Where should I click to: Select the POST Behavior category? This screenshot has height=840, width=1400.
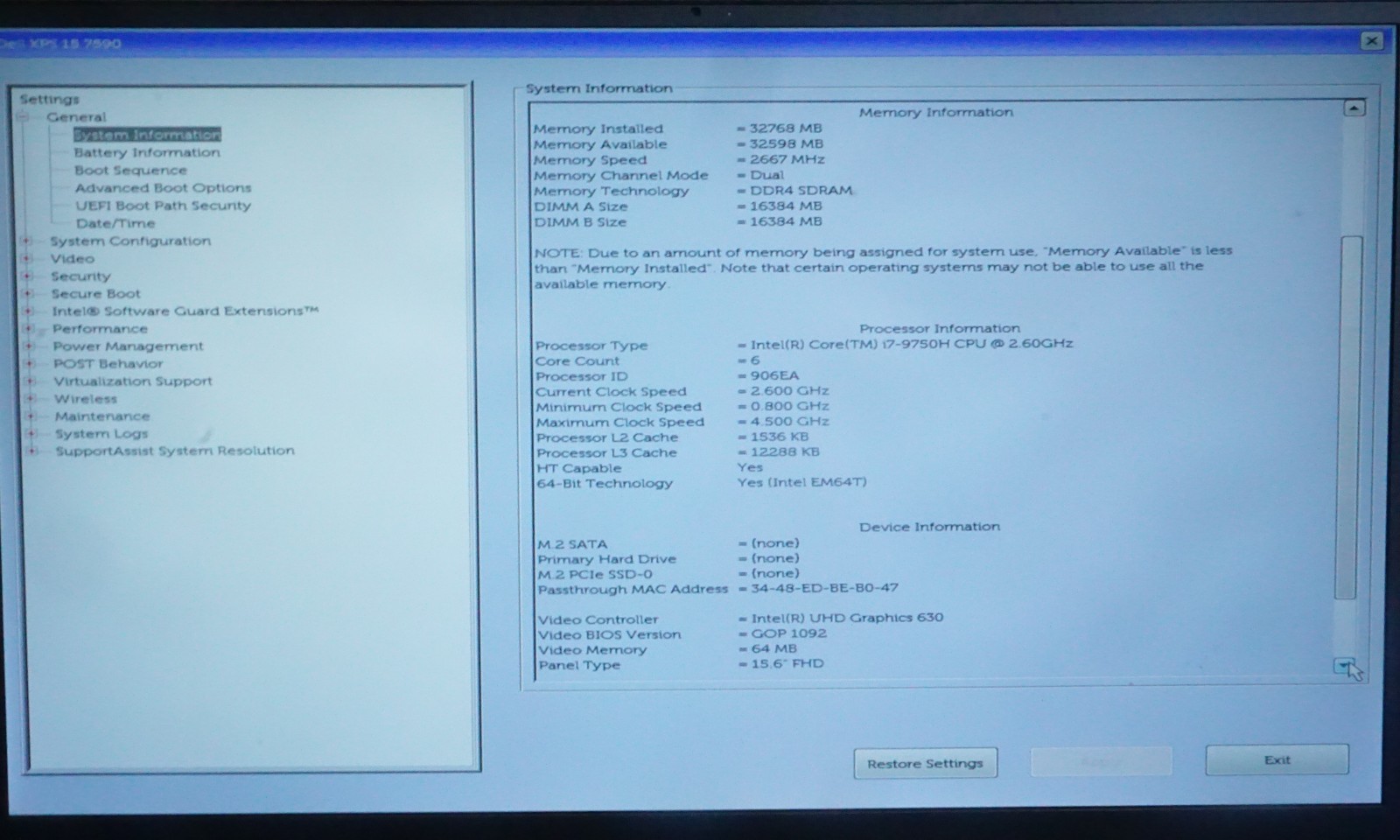(108, 363)
